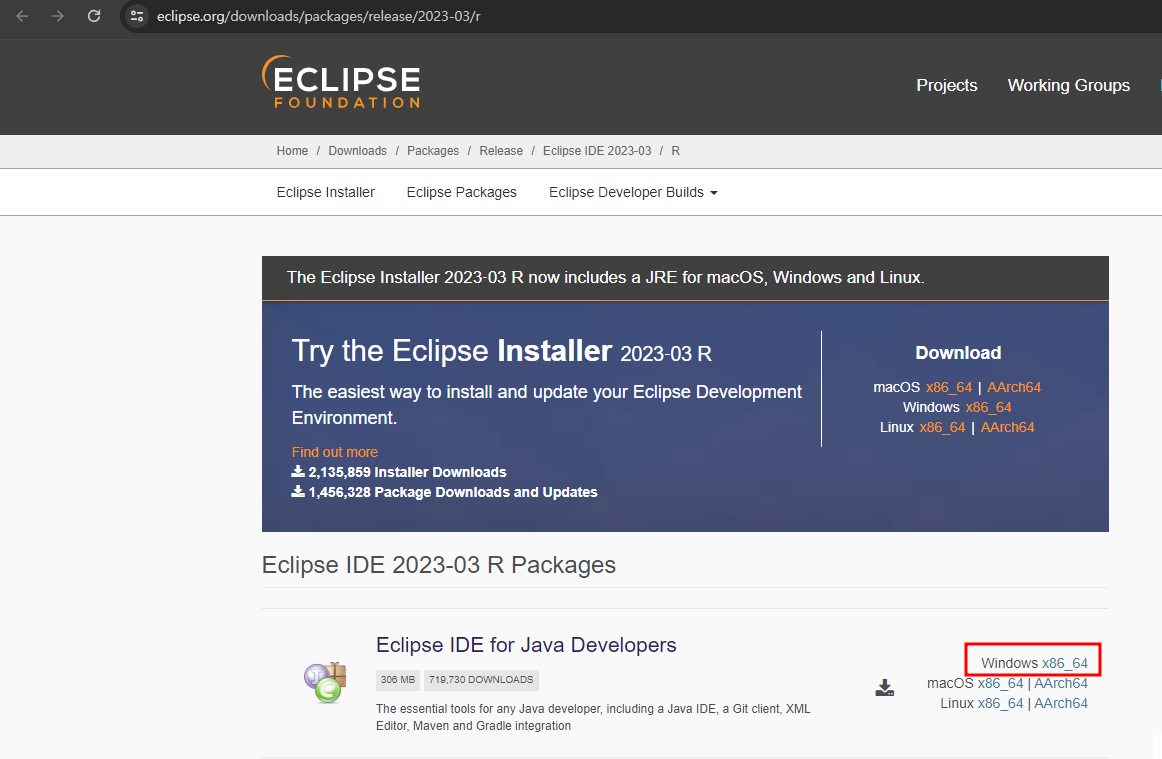
Task: Click the 719,730 DOWNLOADS badge
Action: pyautogui.click(x=481, y=680)
